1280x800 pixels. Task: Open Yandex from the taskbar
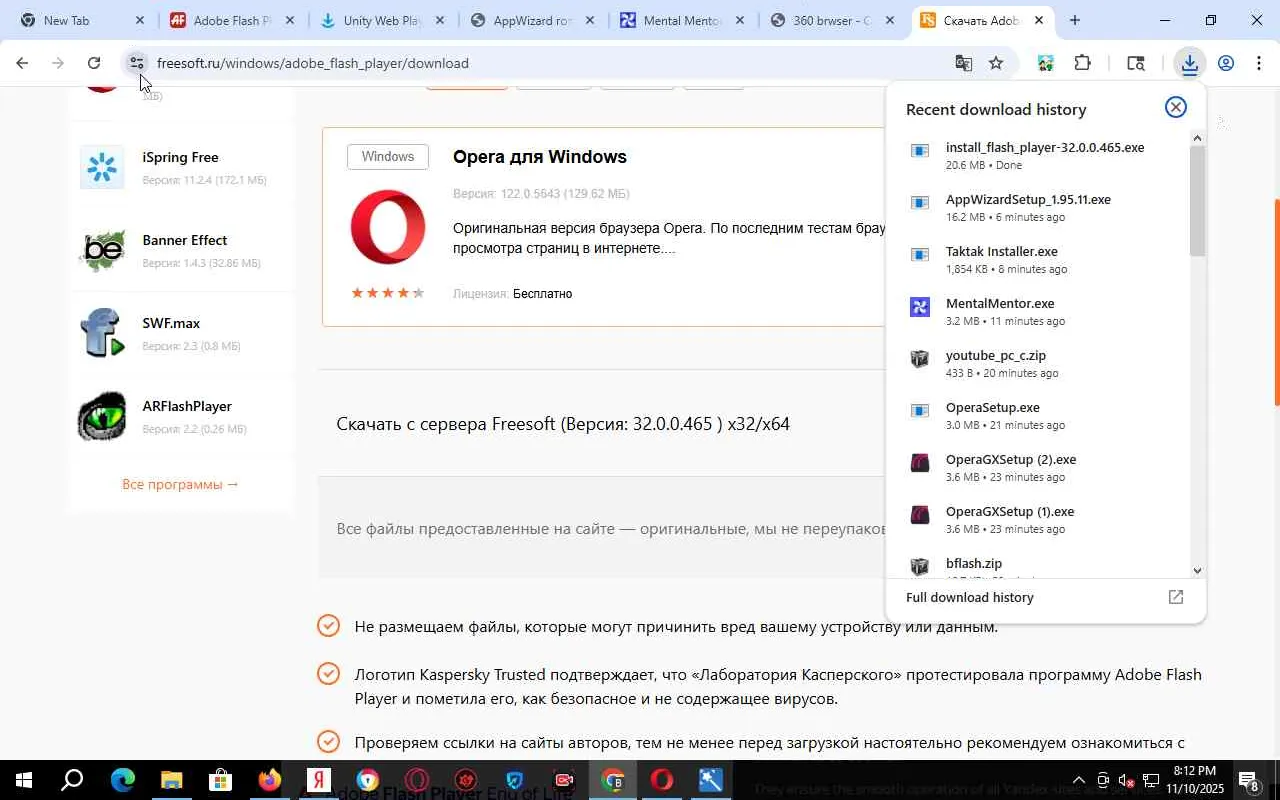(318, 780)
